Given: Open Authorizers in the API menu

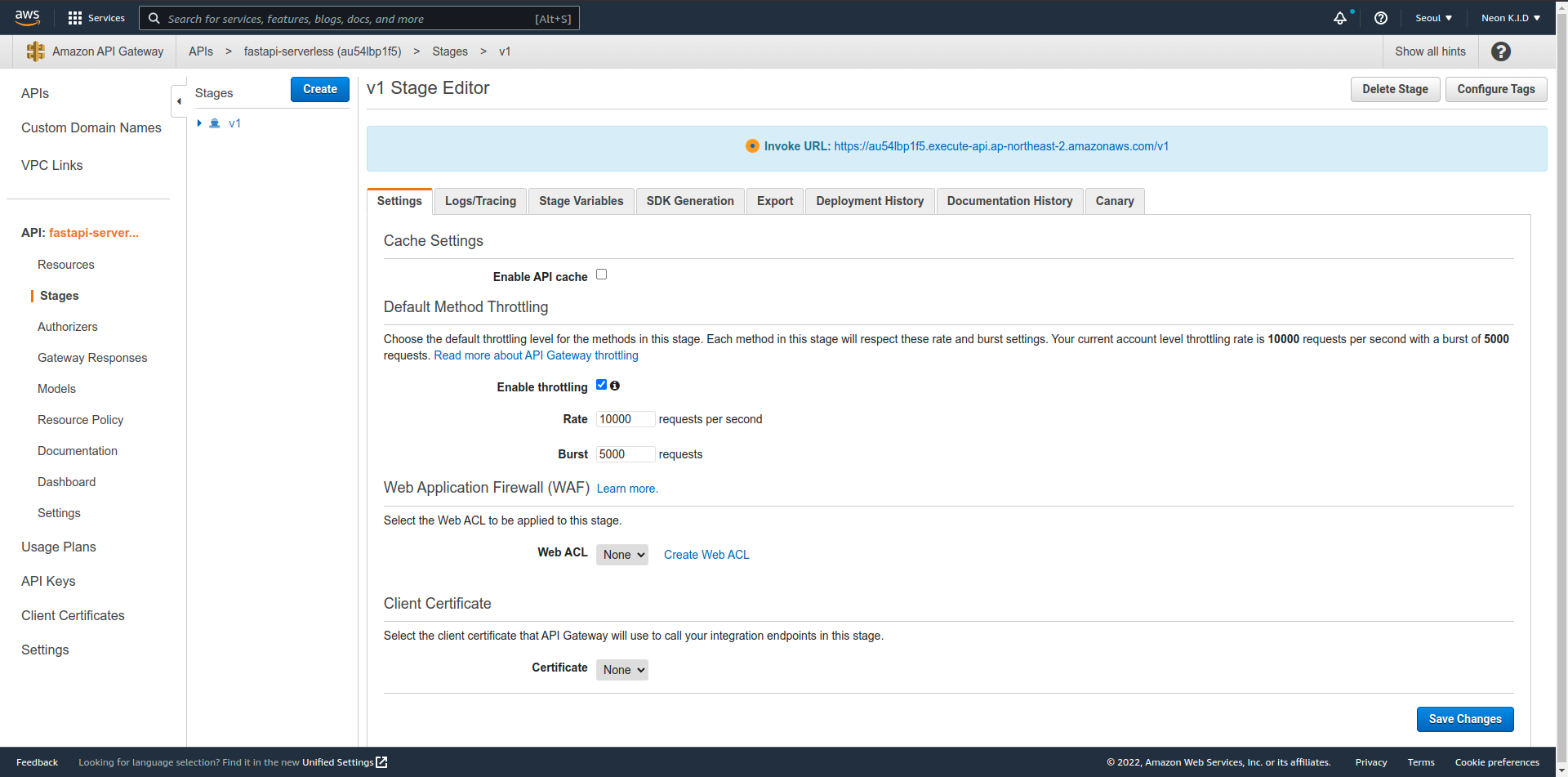Looking at the screenshot, I should [68, 327].
